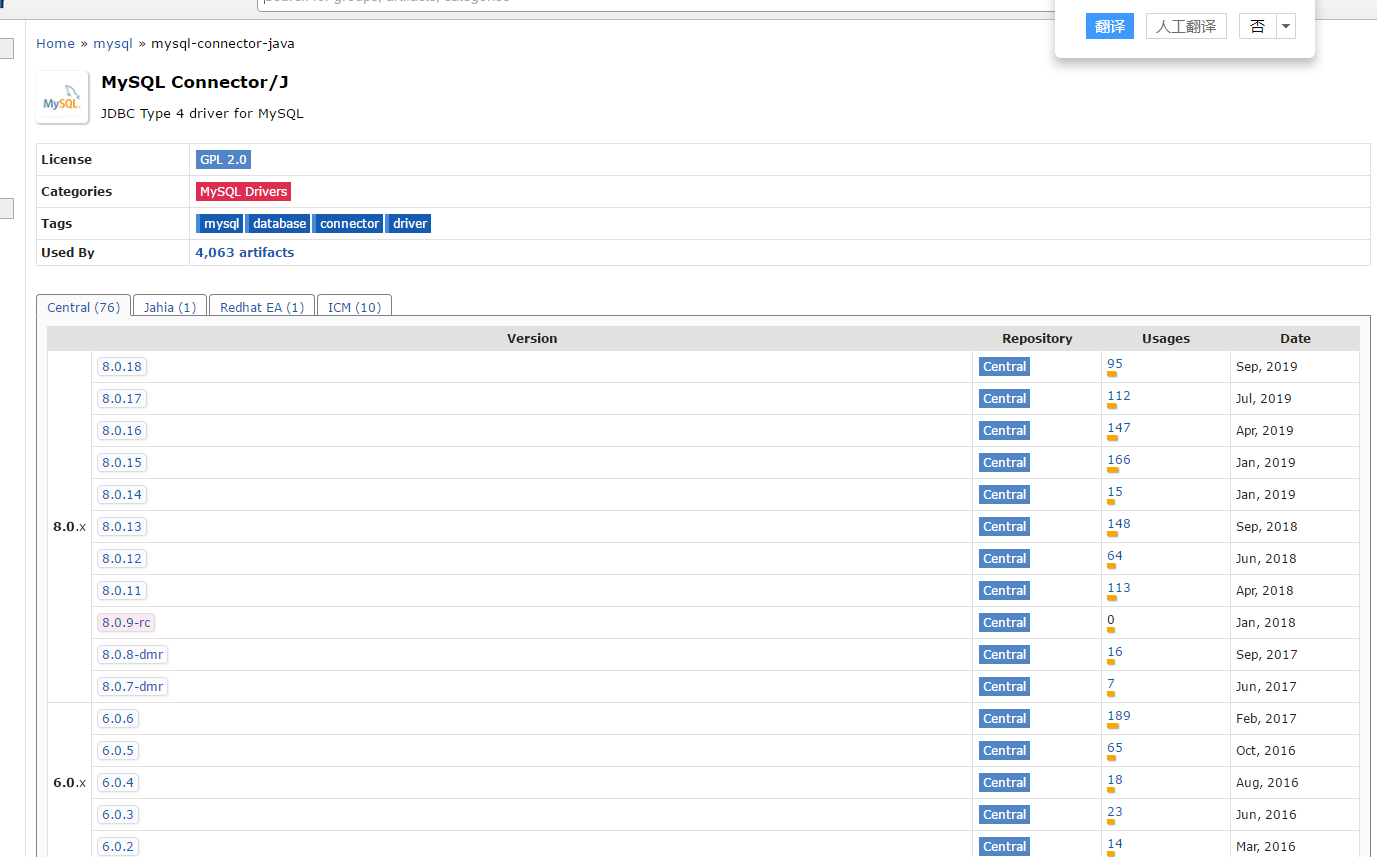The height and width of the screenshot is (857, 1377).
Task: Click the Central badge for 8.0.15
Action: 1004,462
